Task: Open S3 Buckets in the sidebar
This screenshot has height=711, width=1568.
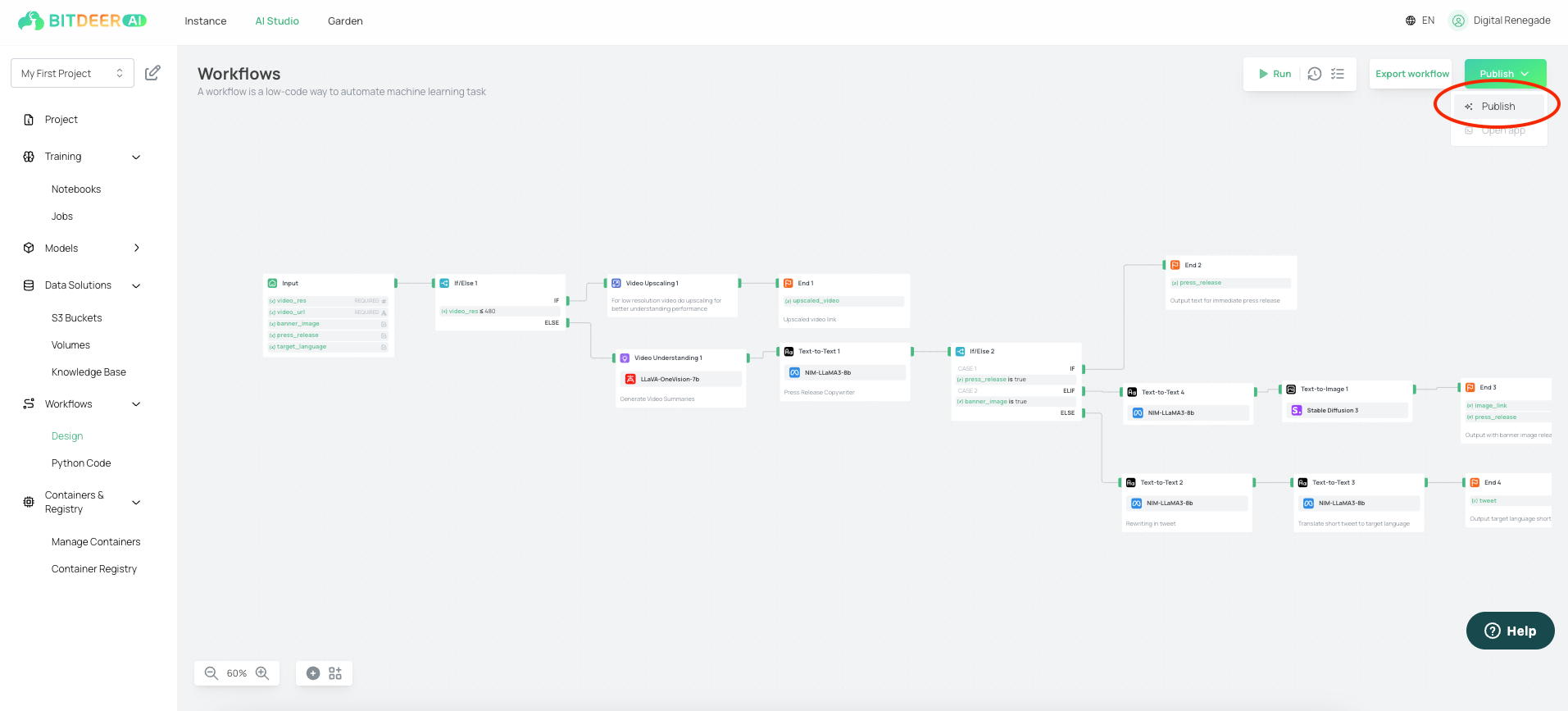Action: [x=77, y=317]
